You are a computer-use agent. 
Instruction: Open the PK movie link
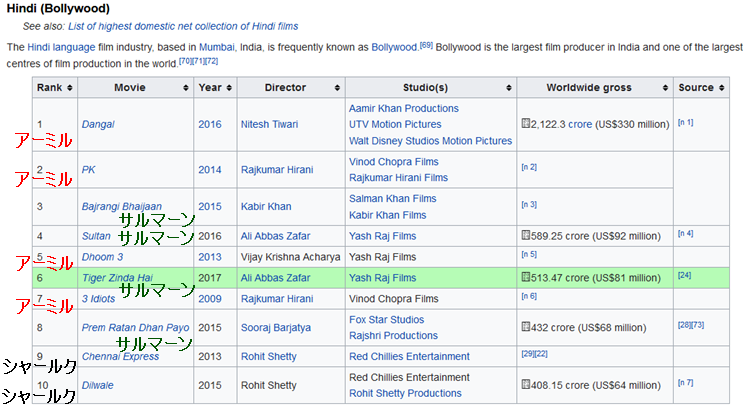(x=88, y=170)
